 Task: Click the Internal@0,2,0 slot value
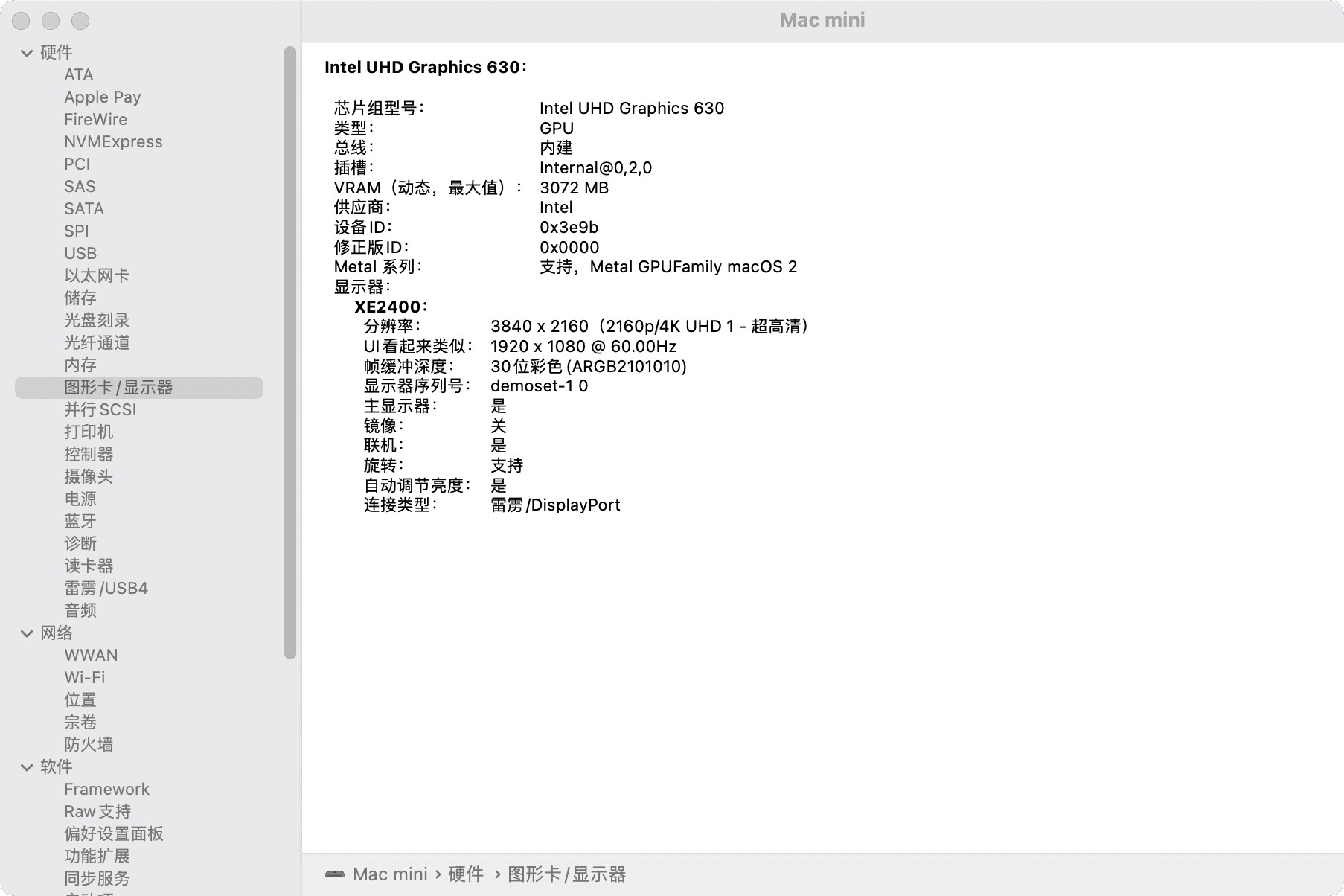pyautogui.click(x=595, y=168)
